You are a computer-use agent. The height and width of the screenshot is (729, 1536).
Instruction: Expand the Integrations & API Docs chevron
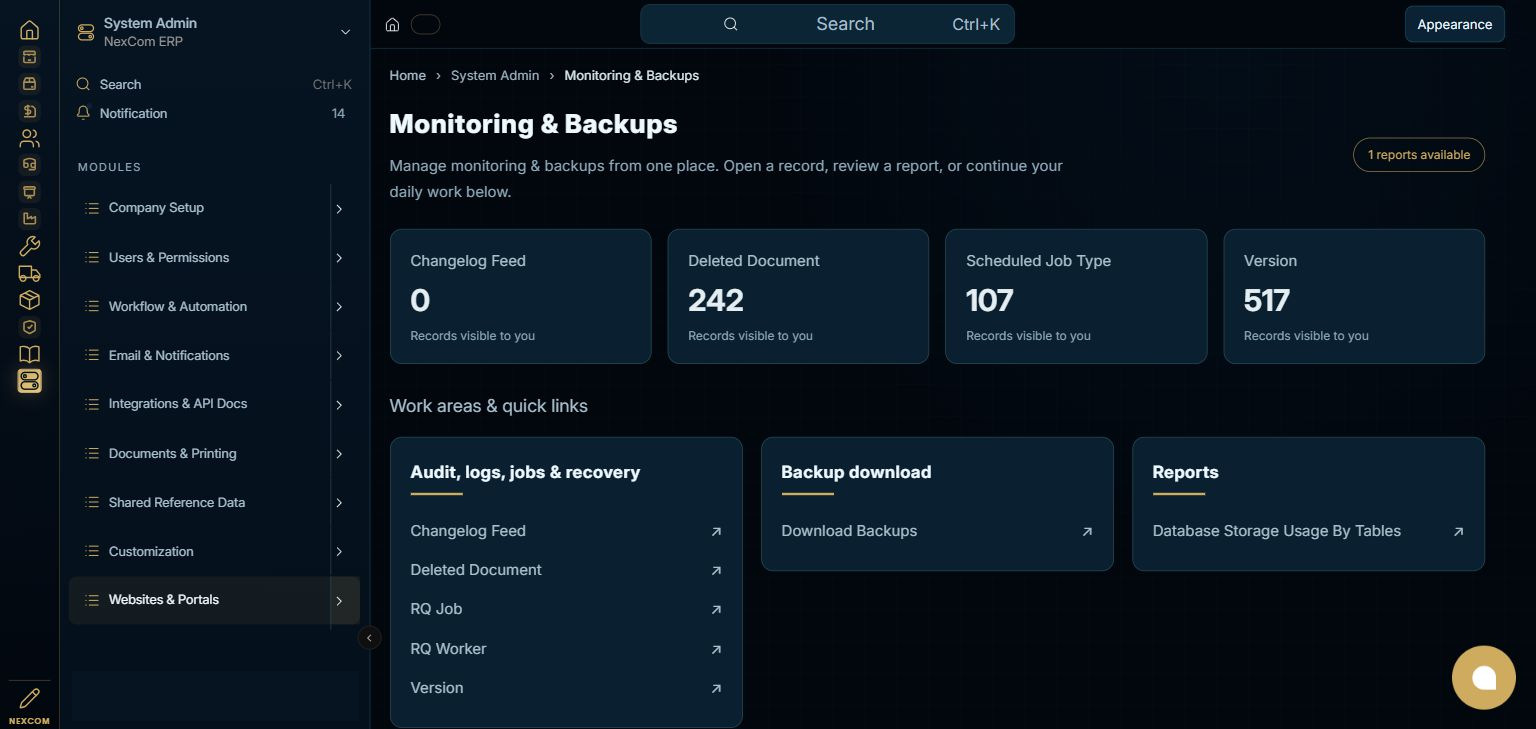pos(339,405)
